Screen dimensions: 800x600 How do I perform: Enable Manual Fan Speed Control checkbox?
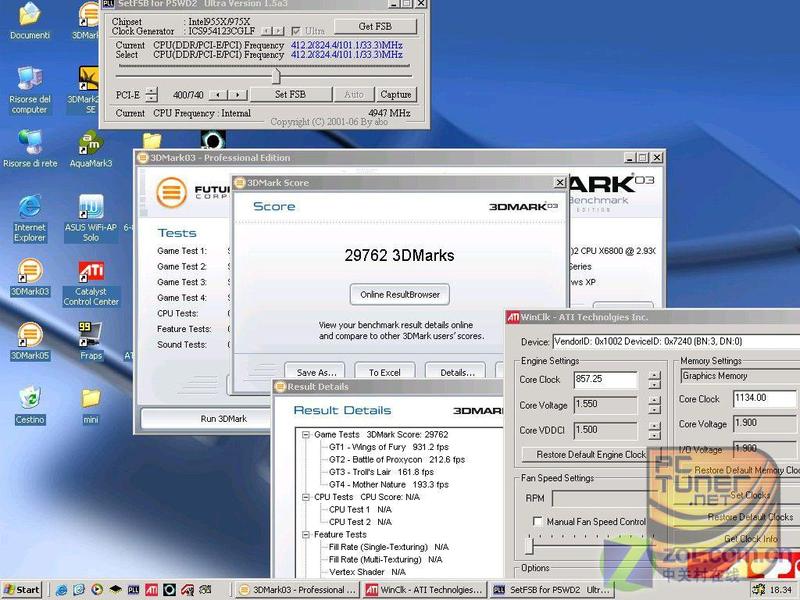[x=537, y=521]
